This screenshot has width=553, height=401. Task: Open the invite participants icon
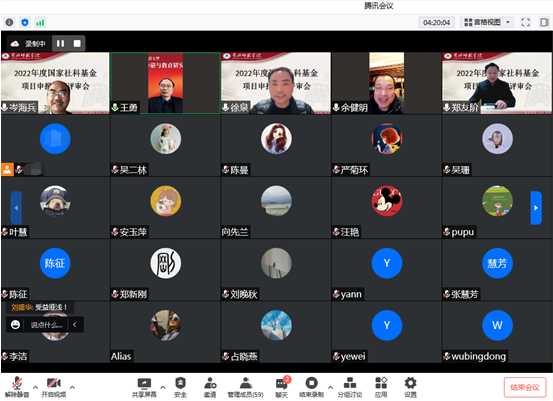tap(210, 387)
